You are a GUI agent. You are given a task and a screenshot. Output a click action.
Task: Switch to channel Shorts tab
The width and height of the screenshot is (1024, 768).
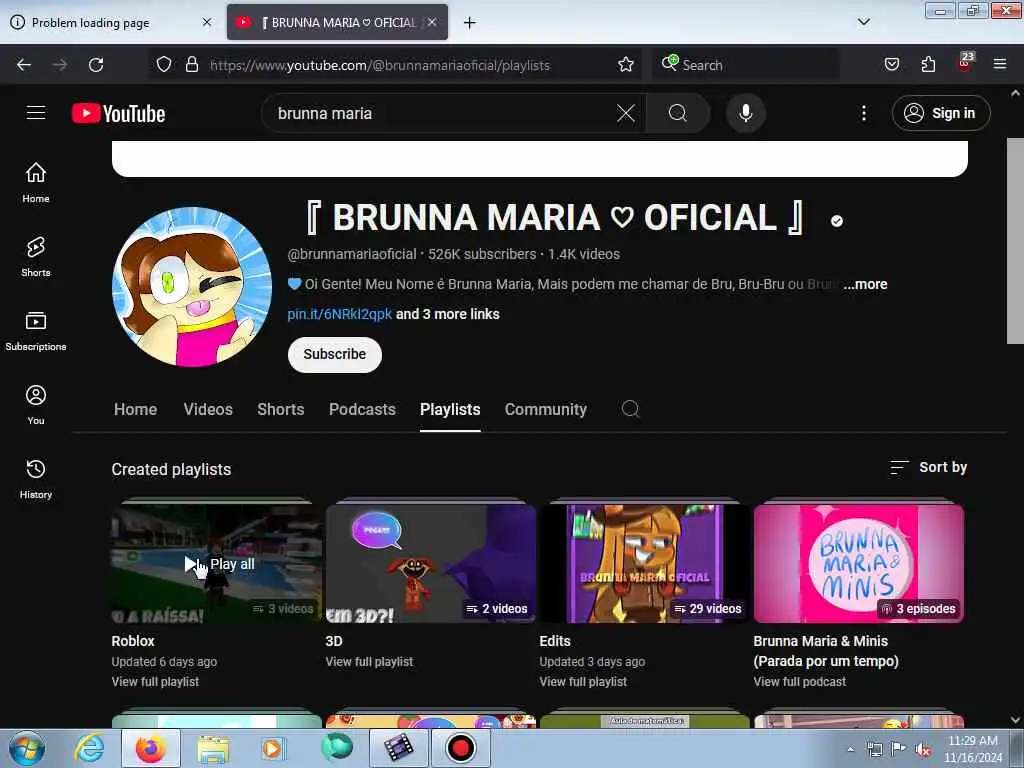coord(281,409)
